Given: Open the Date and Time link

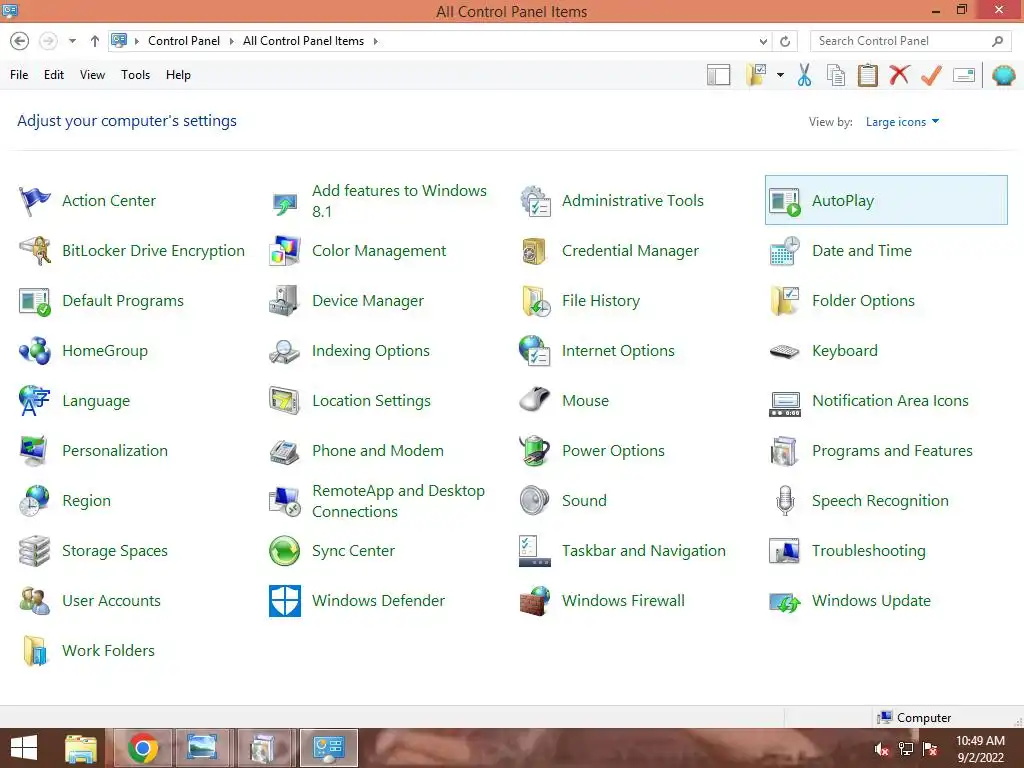Looking at the screenshot, I should [x=861, y=251].
